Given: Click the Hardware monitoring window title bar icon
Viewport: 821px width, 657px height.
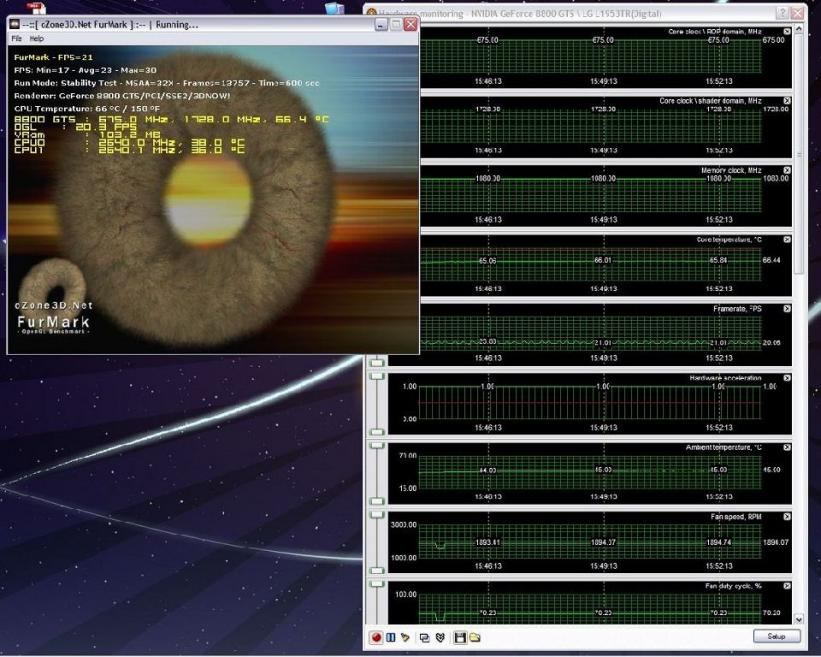Looking at the screenshot, I should [372, 13].
